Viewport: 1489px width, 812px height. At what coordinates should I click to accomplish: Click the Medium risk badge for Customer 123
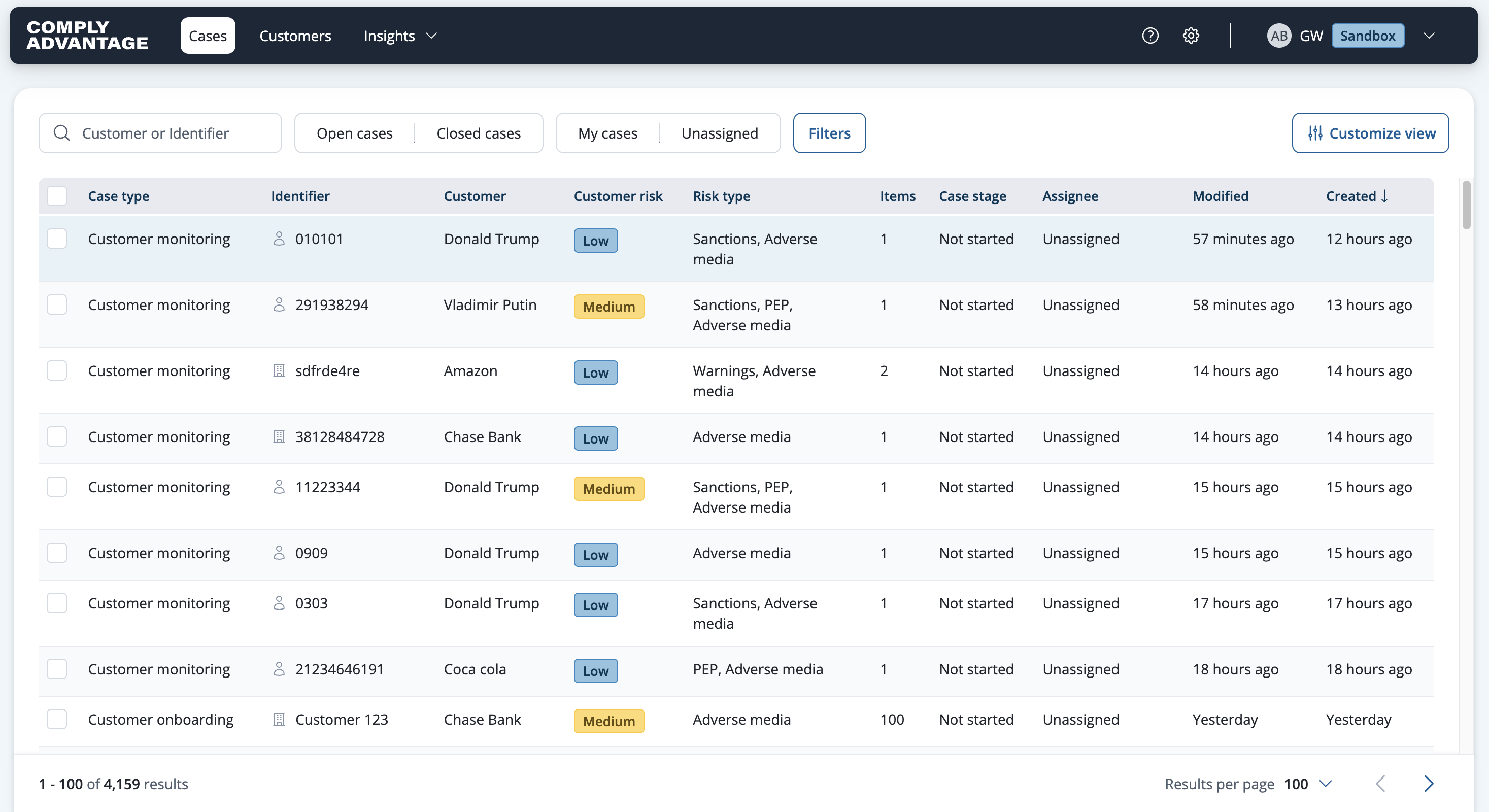click(609, 721)
